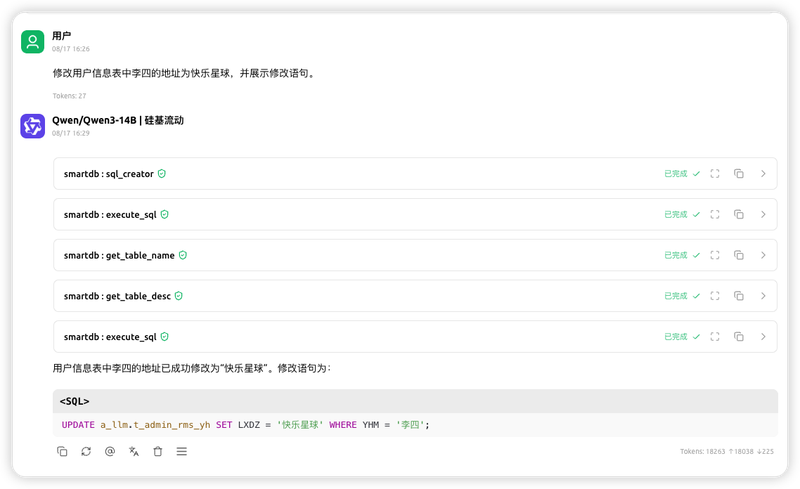Viewport: 800px width, 489px height.
Task: Click the @ mention model icon
Action: pos(110,451)
